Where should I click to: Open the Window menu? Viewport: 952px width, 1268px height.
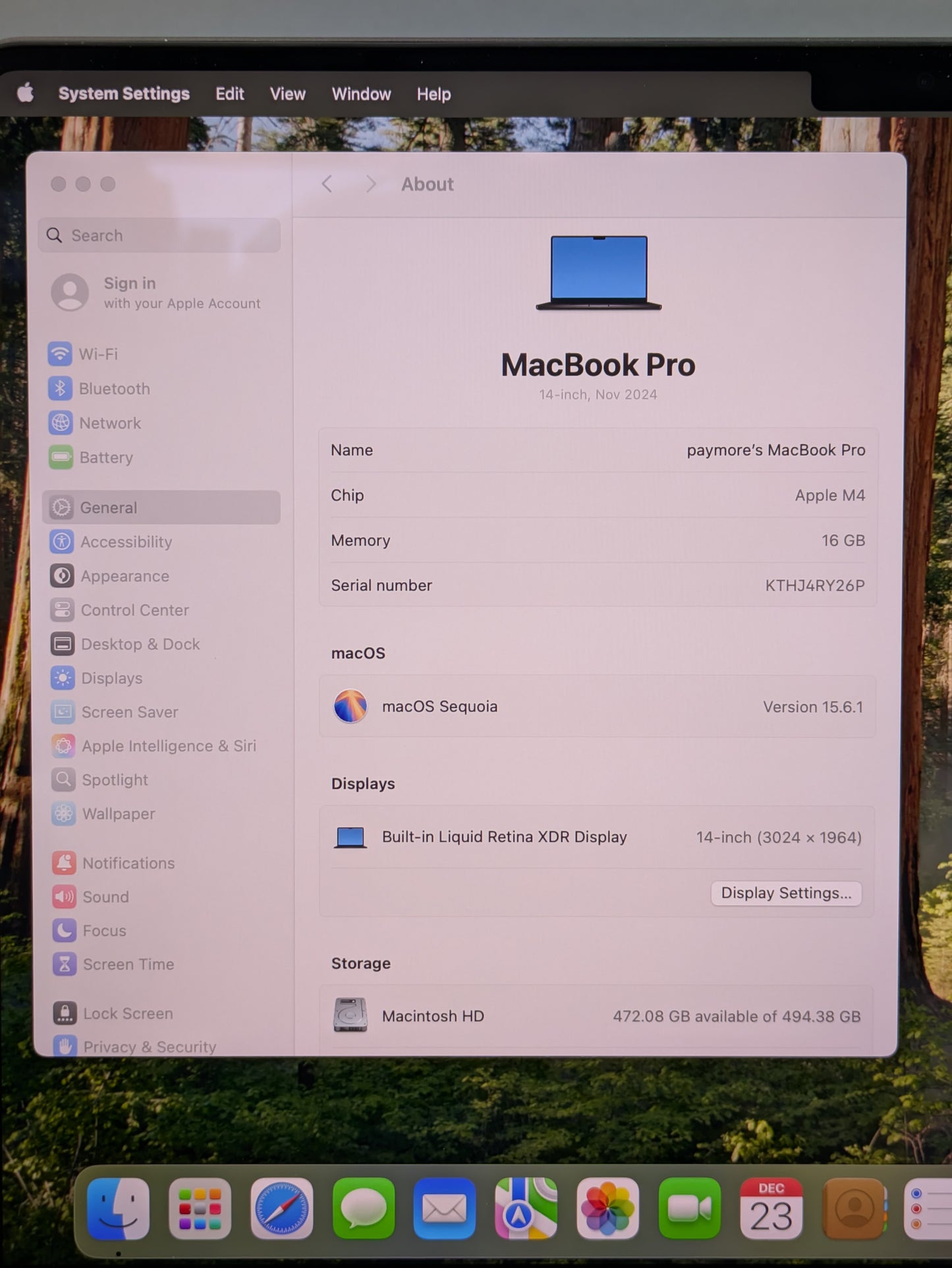[x=361, y=94]
